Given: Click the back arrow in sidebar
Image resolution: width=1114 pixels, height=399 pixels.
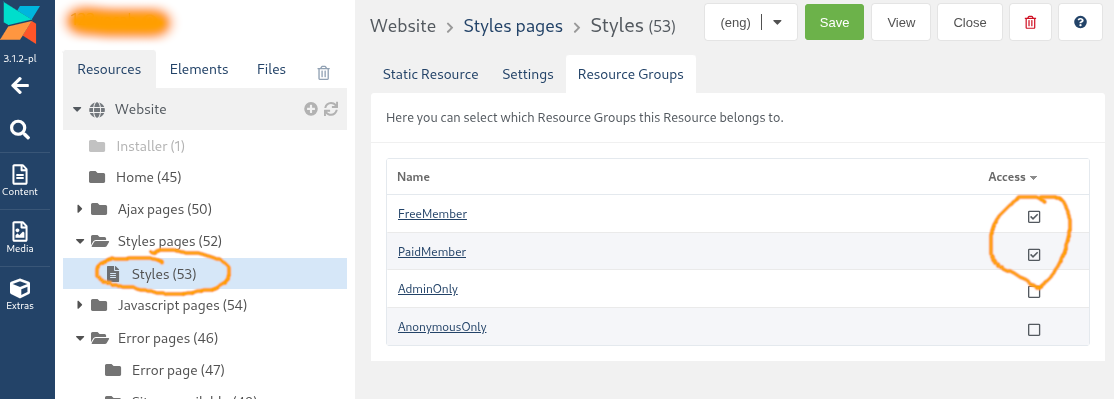Looking at the screenshot, I should (x=20, y=87).
